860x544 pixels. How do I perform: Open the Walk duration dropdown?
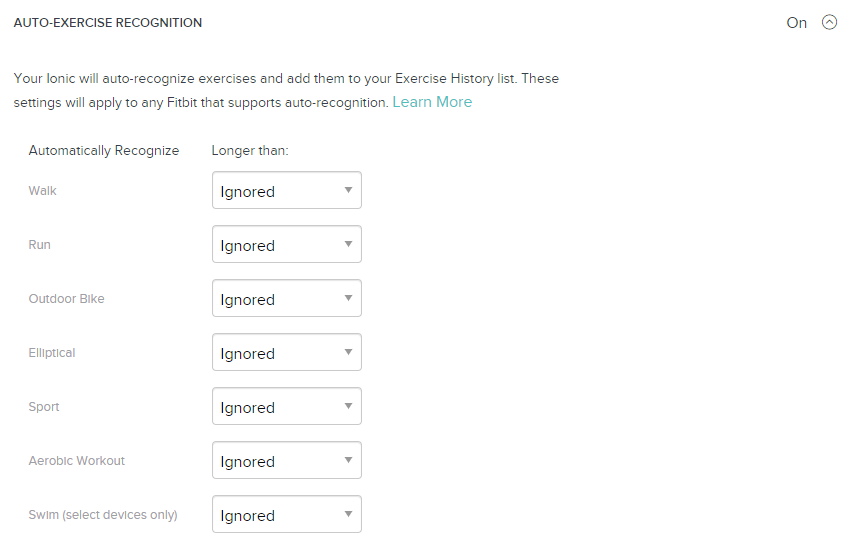(x=287, y=190)
